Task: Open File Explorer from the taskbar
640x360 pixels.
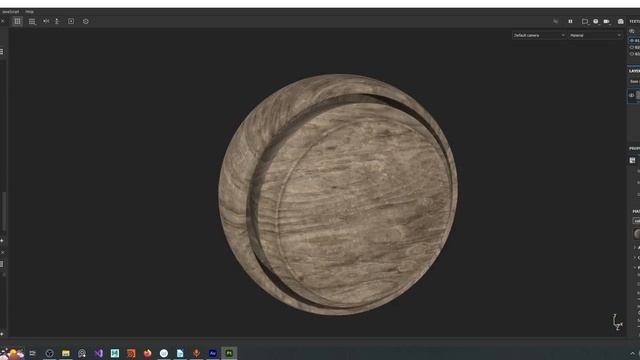Action: [66, 353]
